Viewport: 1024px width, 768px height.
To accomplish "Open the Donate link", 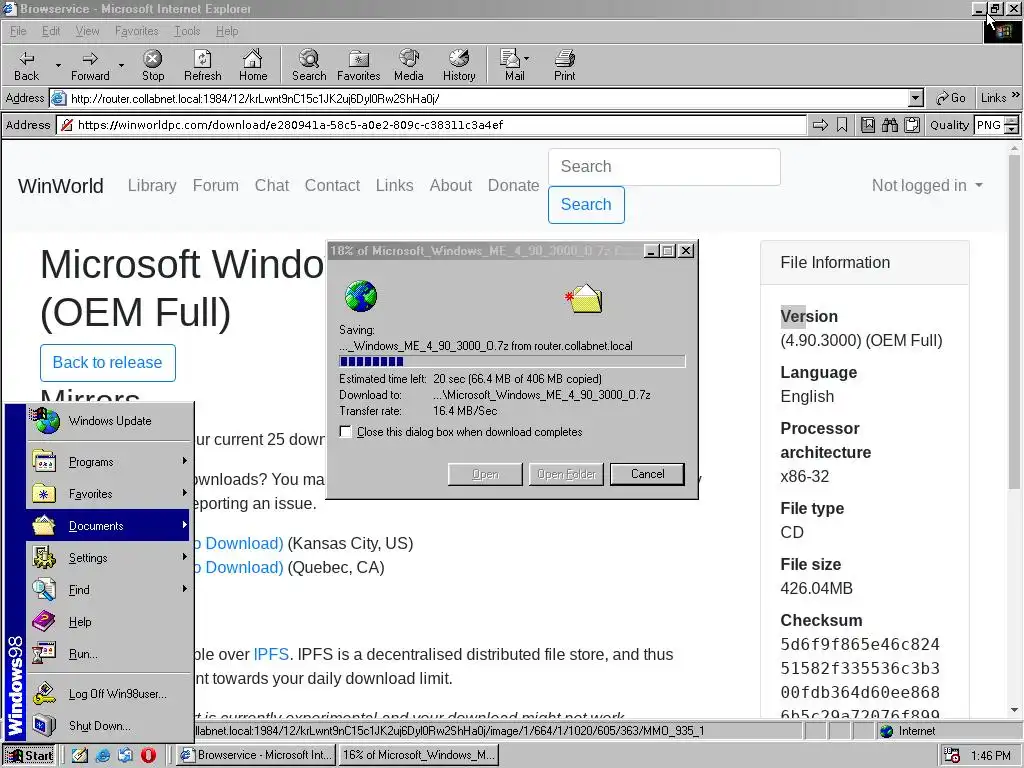I will tap(513, 185).
